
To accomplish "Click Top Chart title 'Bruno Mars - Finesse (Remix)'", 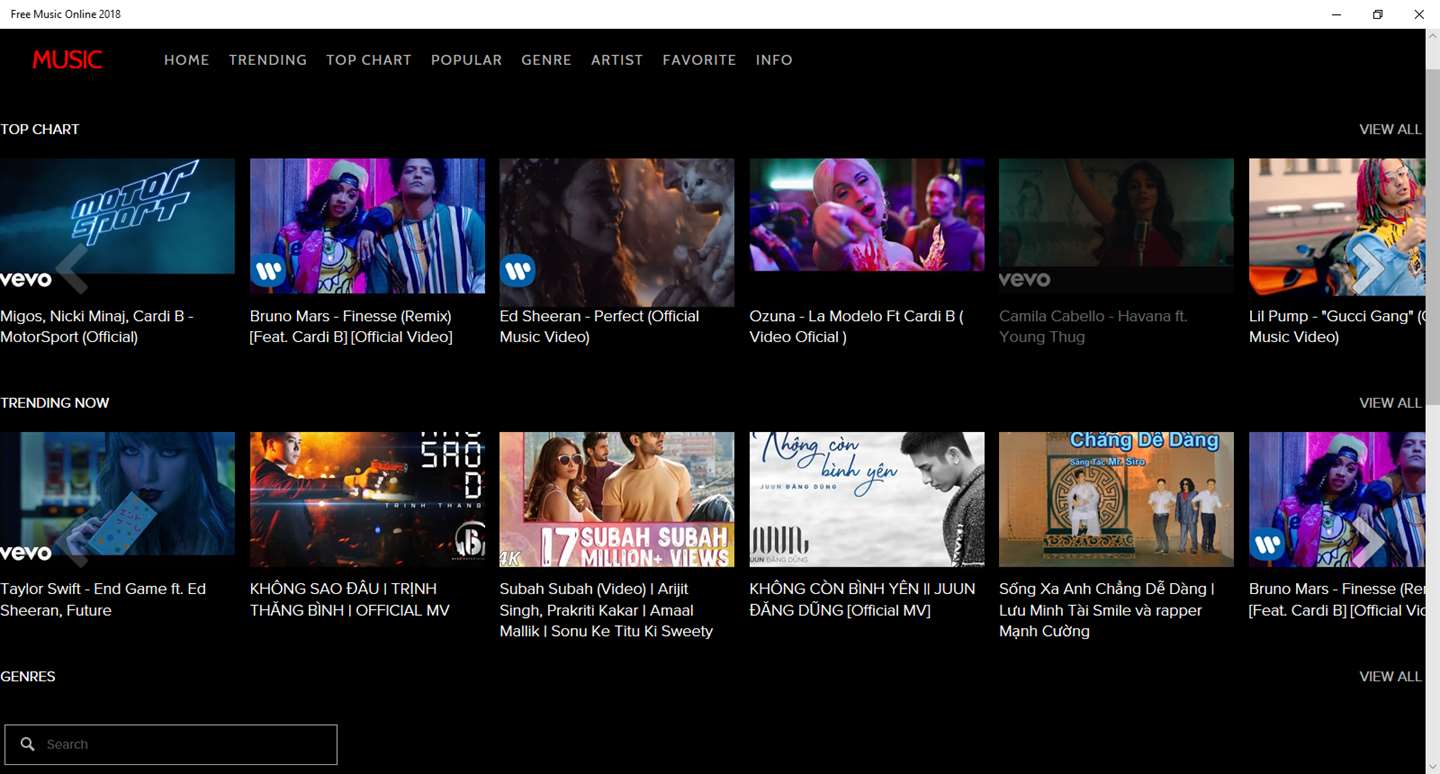I will click(351, 326).
